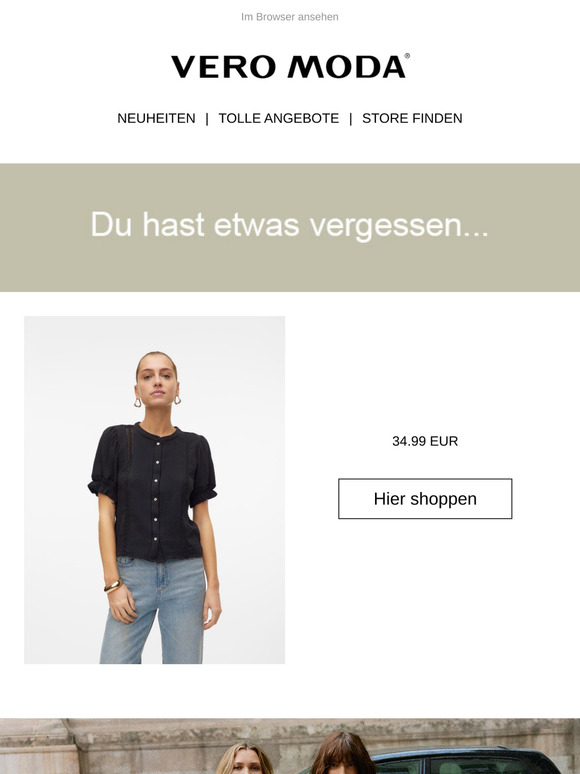Open the black blouse product photo

point(155,490)
